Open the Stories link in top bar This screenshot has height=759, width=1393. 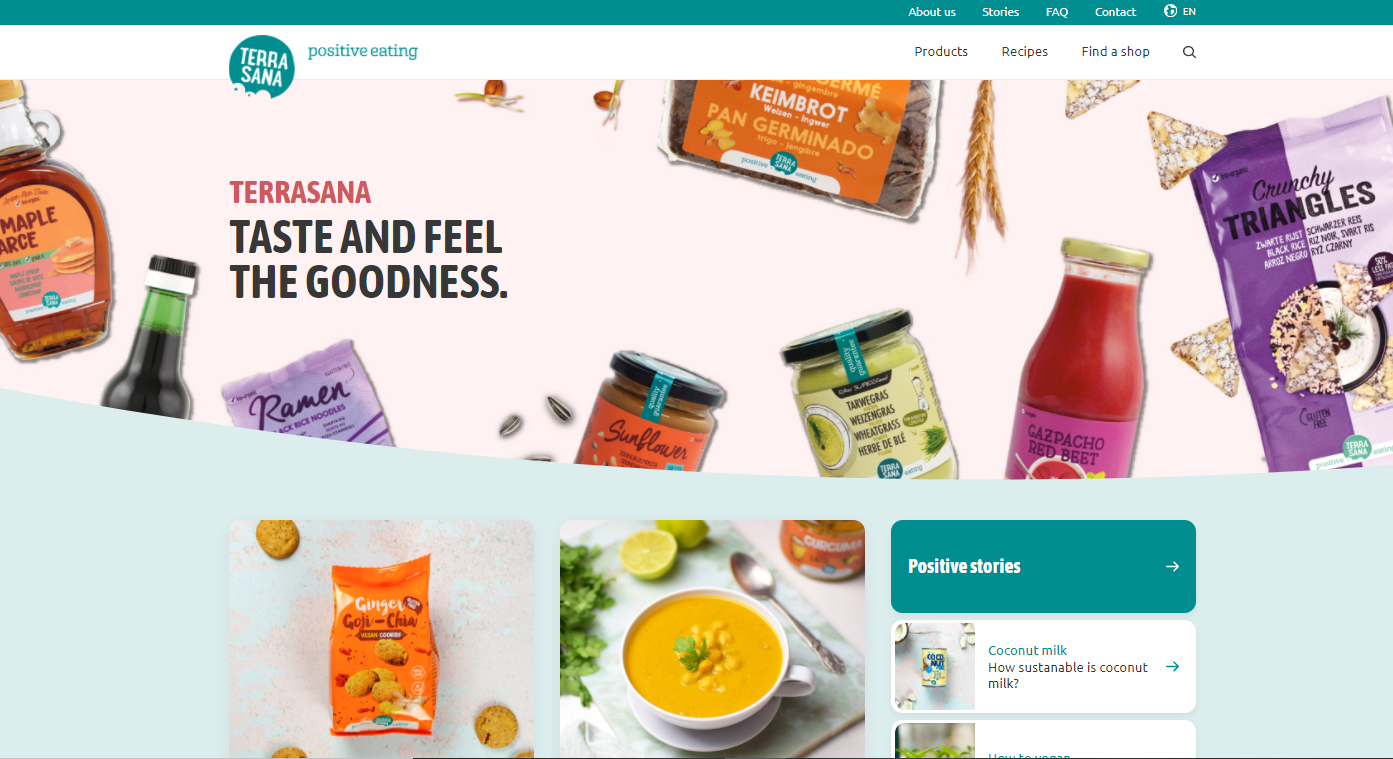coord(1000,12)
